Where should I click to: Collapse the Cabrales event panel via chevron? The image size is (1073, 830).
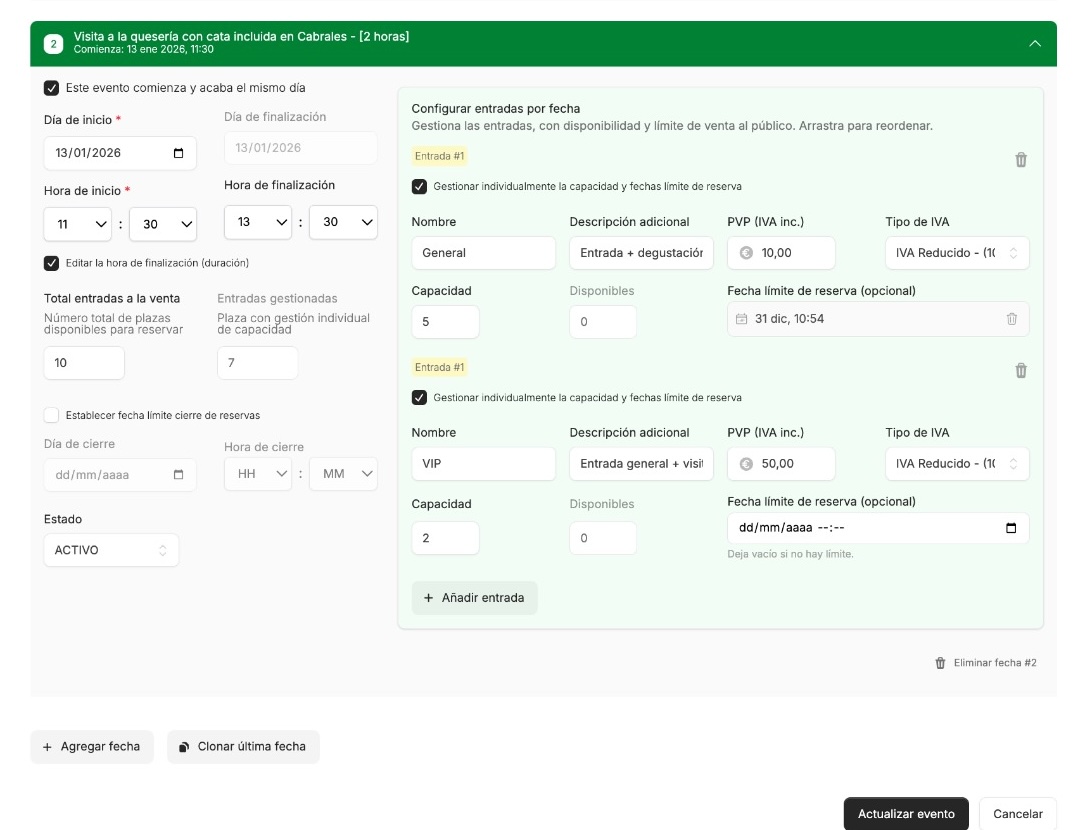tap(1035, 44)
